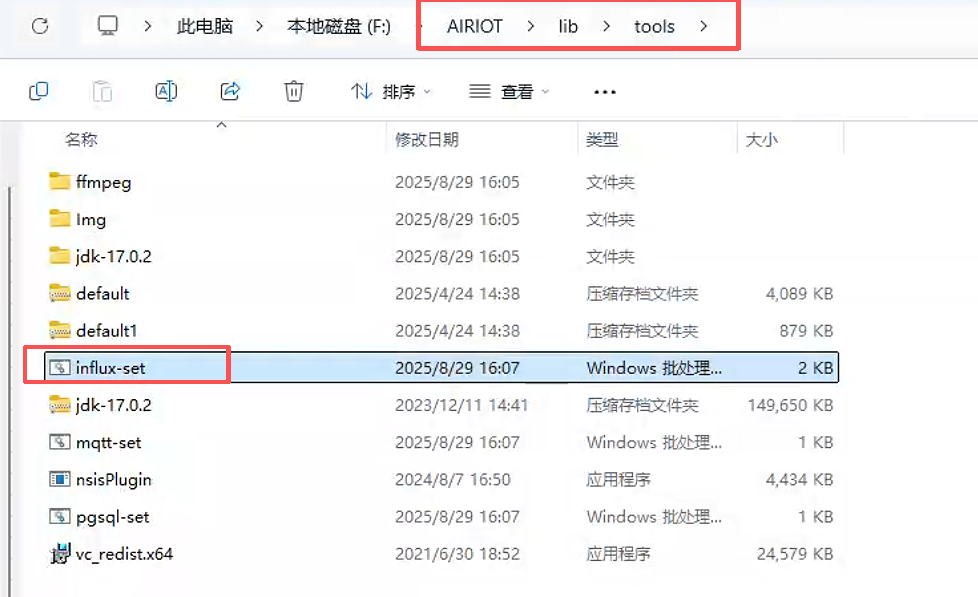978x597 pixels.
Task: Click date 2023/12/11 14:41
Action: click(461, 405)
